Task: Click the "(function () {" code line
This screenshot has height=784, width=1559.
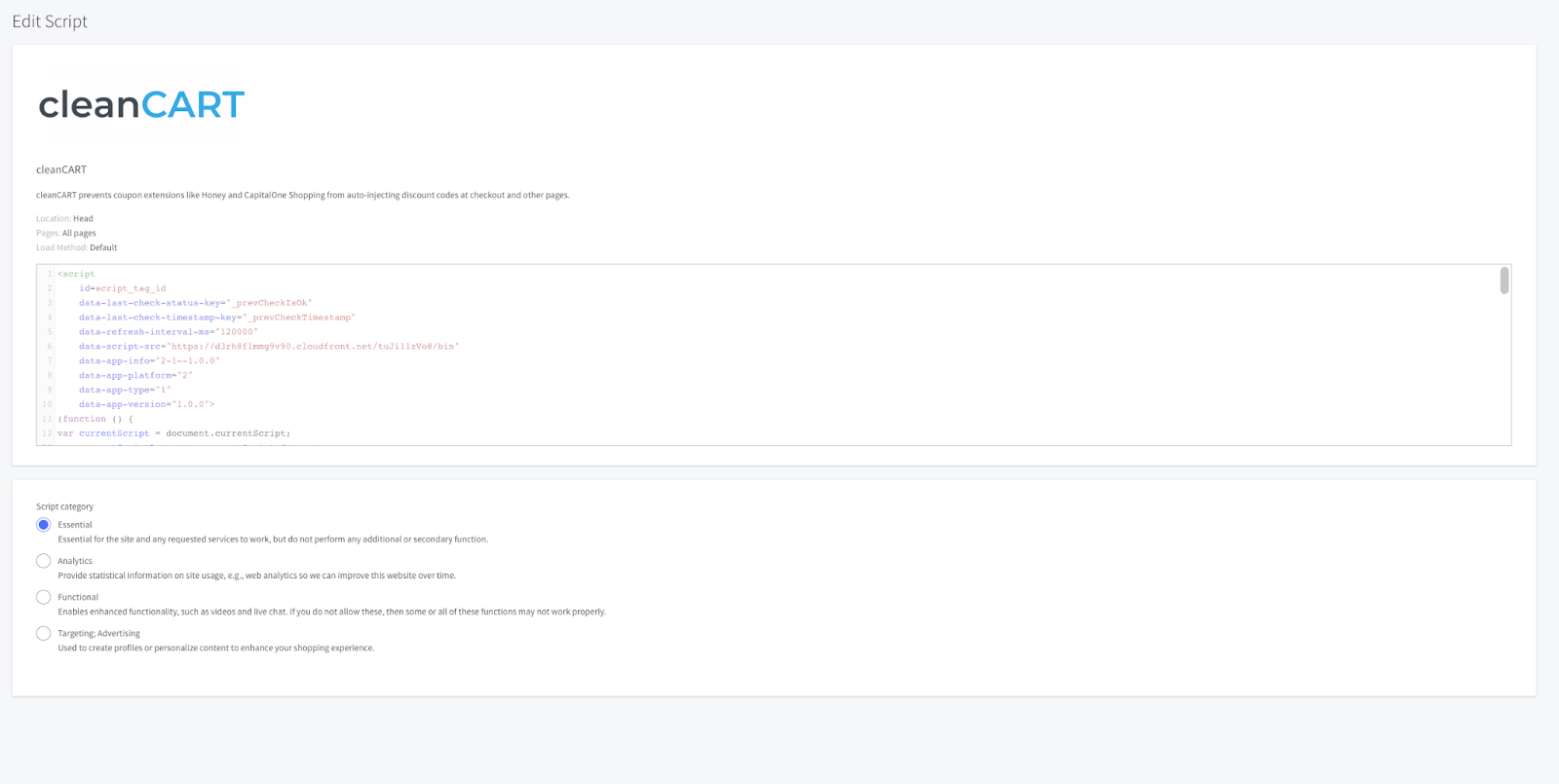Action: [95, 419]
